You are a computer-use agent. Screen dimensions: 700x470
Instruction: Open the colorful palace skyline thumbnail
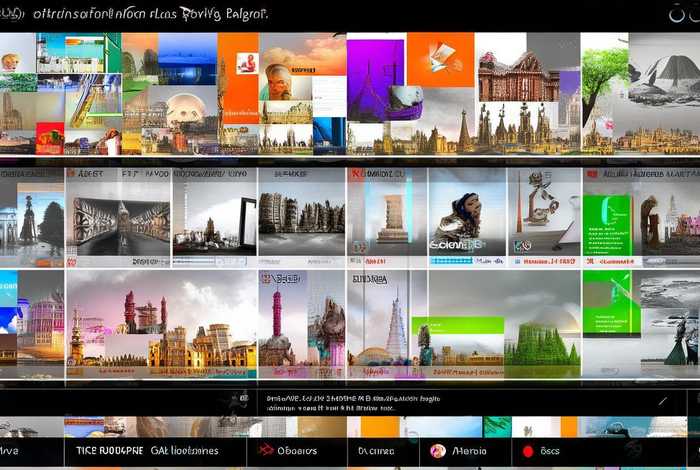coord(160,330)
